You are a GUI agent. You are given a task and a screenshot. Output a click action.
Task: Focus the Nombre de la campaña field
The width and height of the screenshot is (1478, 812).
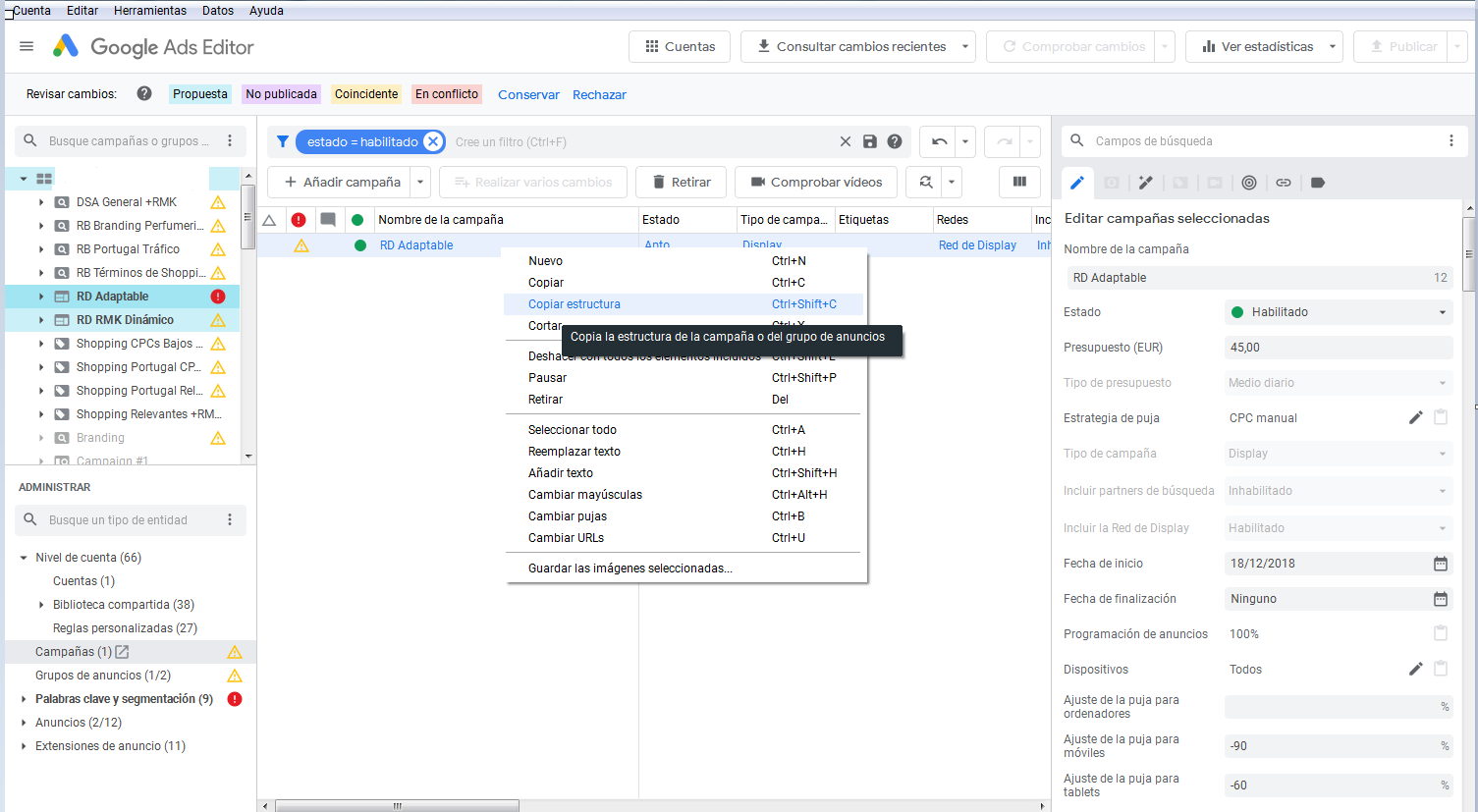coord(1259,278)
